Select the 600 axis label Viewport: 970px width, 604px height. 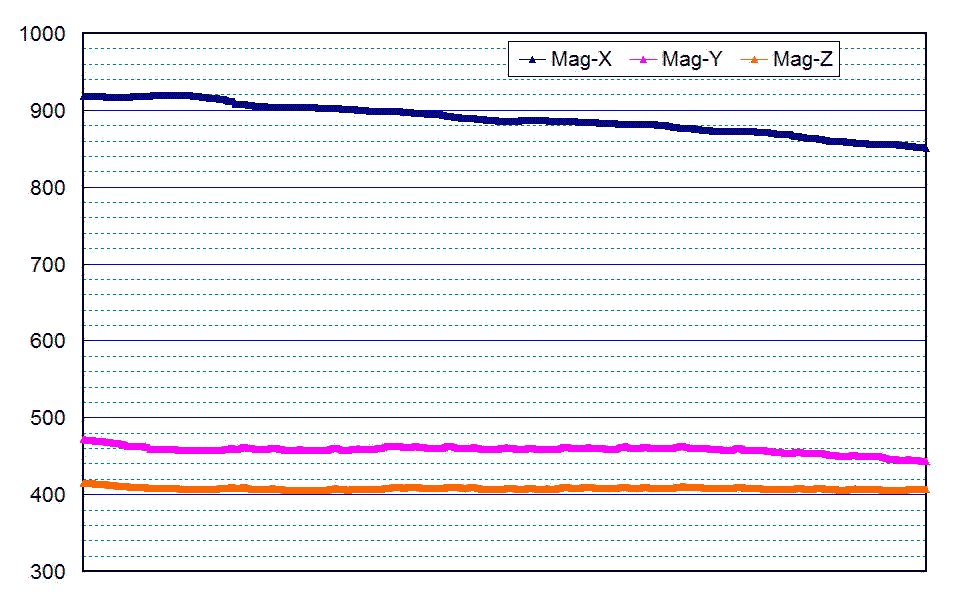[x=48, y=341]
